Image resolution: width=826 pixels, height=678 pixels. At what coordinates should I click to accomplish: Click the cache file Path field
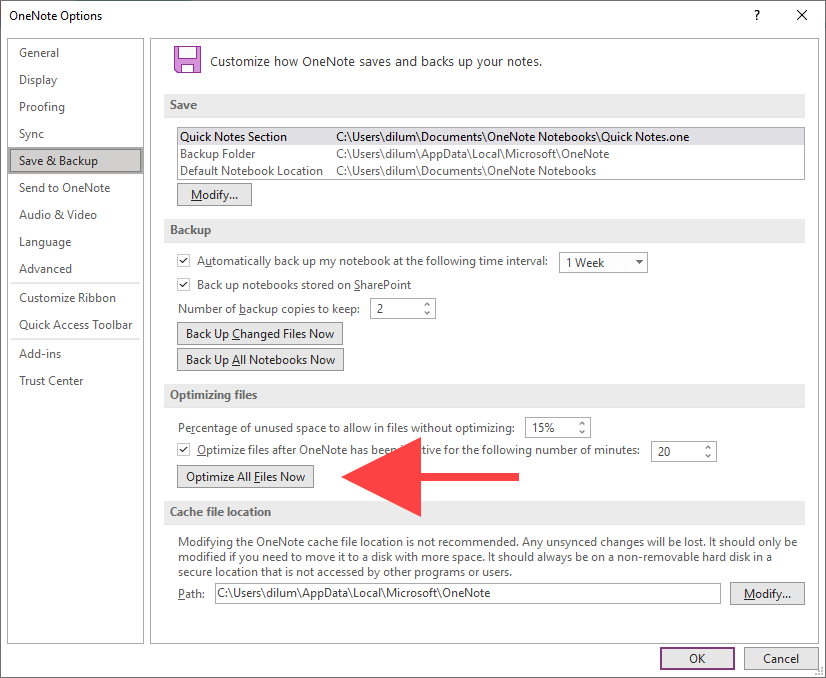pyautogui.click(x=467, y=593)
